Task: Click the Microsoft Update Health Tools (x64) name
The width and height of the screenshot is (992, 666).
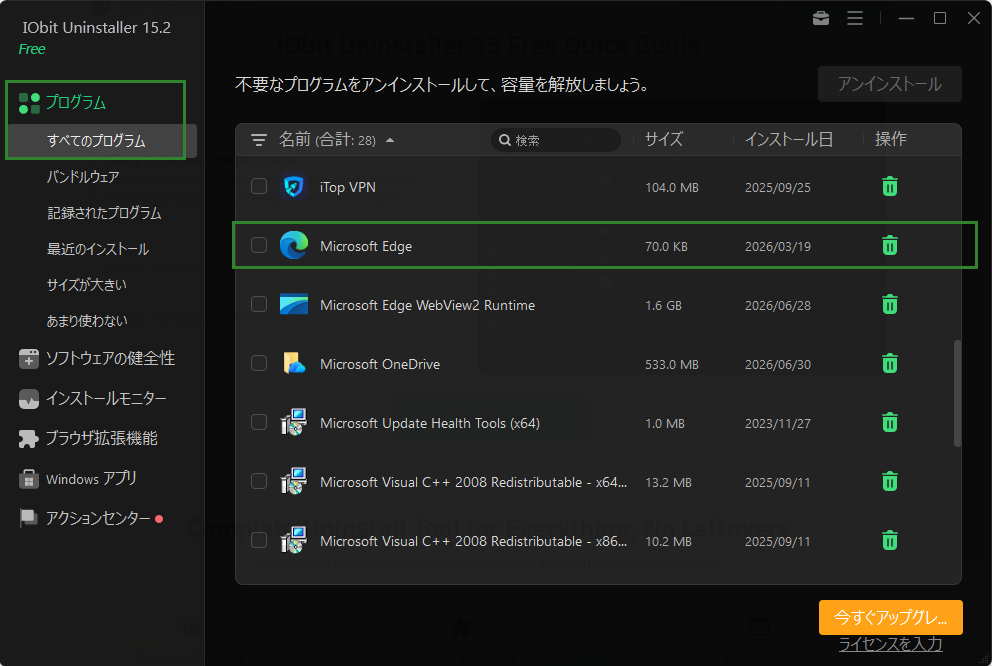Action: (430, 424)
